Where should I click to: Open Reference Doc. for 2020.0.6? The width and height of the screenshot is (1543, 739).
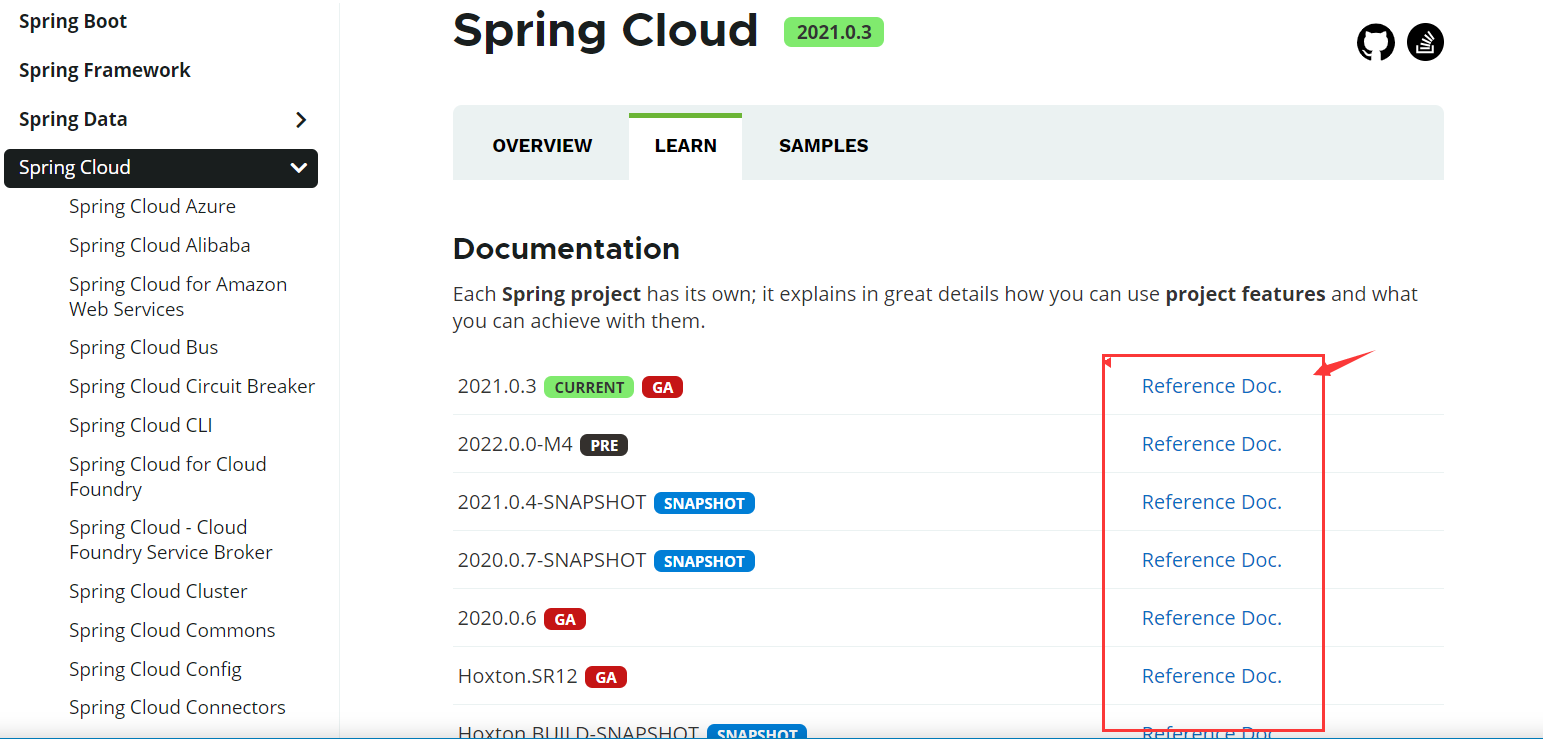[x=1211, y=618]
